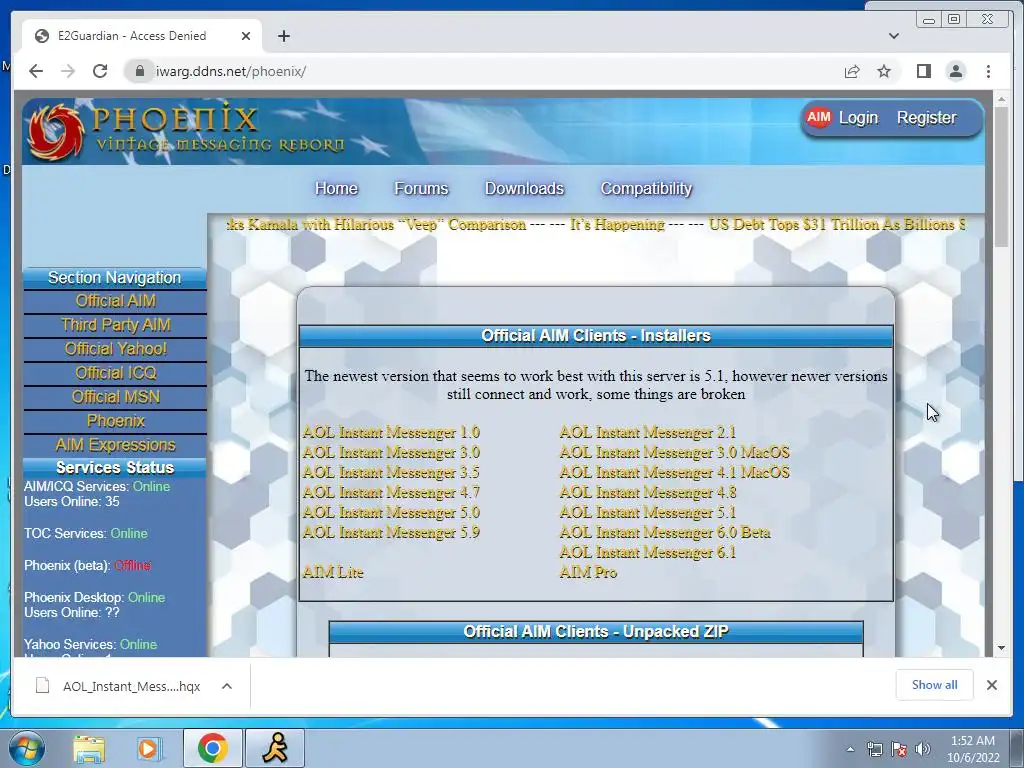The image size is (1024, 768).
Task: Download AOL Instant Messenger 3.0 MacOS
Action: point(675,453)
